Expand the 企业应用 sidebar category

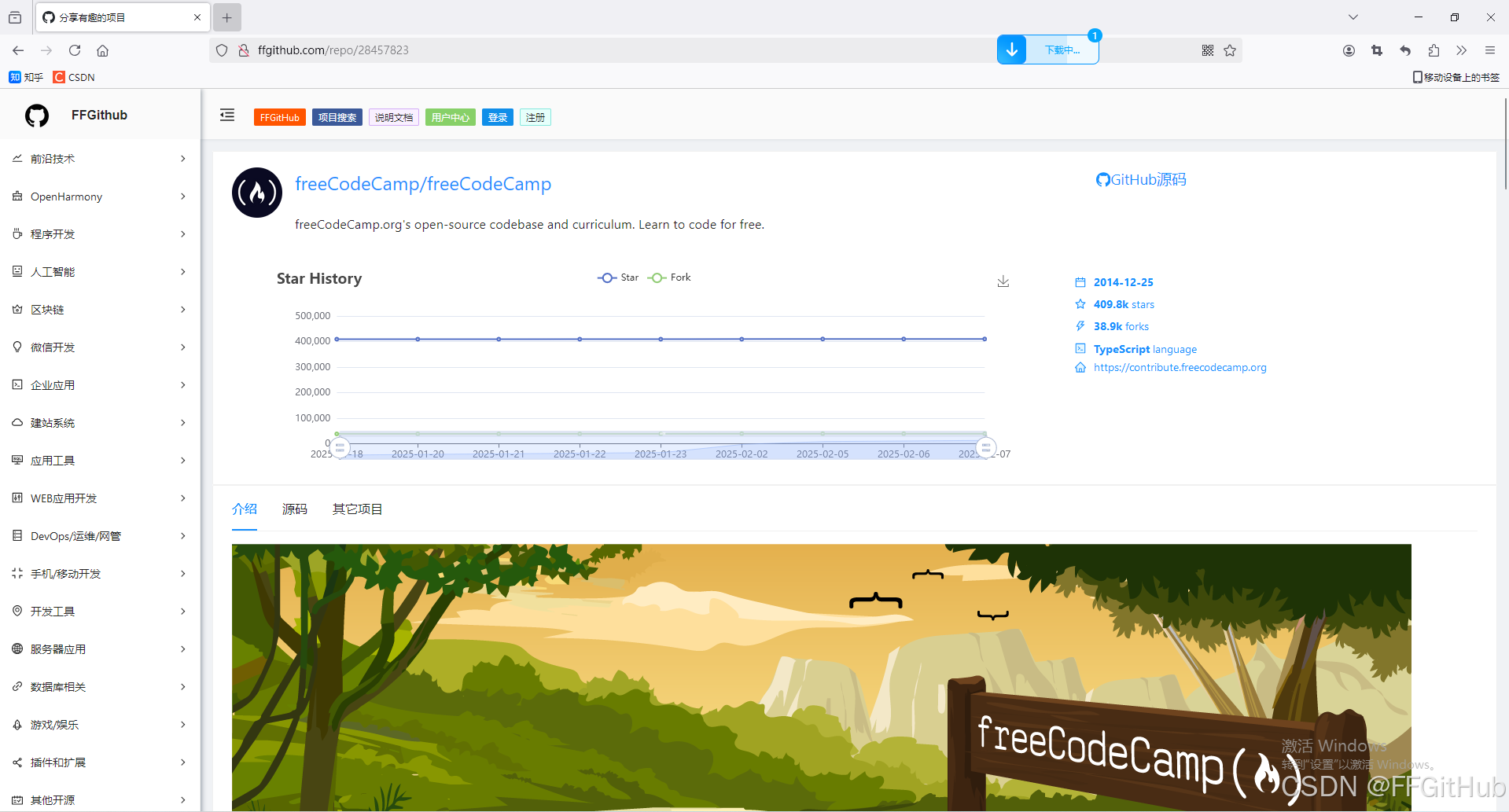point(100,385)
